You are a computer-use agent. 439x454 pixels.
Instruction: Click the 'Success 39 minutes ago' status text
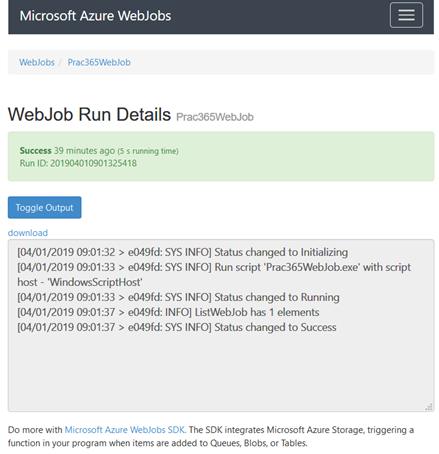point(67,151)
